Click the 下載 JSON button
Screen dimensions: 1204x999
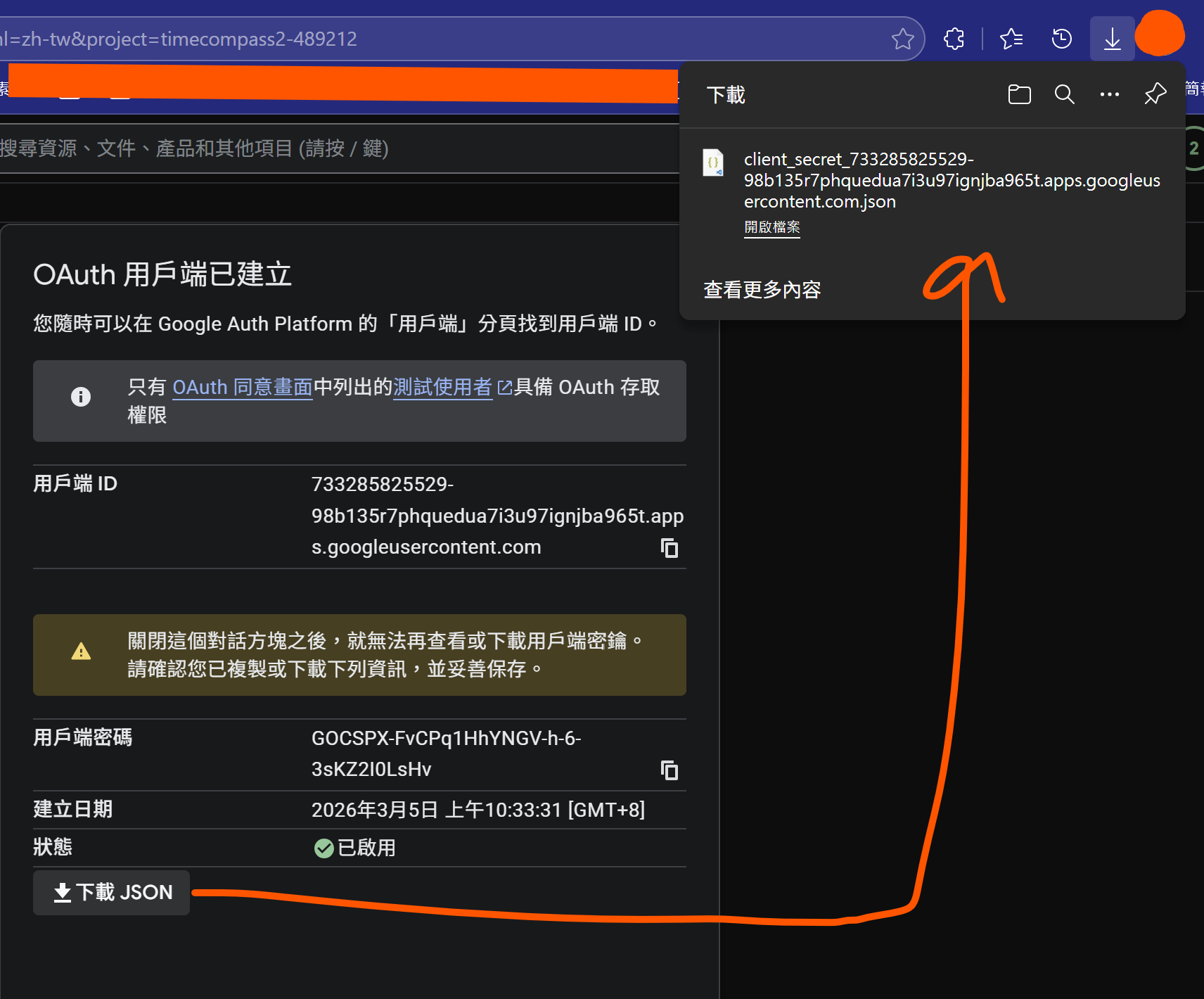pyautogui.click(x=112, y=892)
